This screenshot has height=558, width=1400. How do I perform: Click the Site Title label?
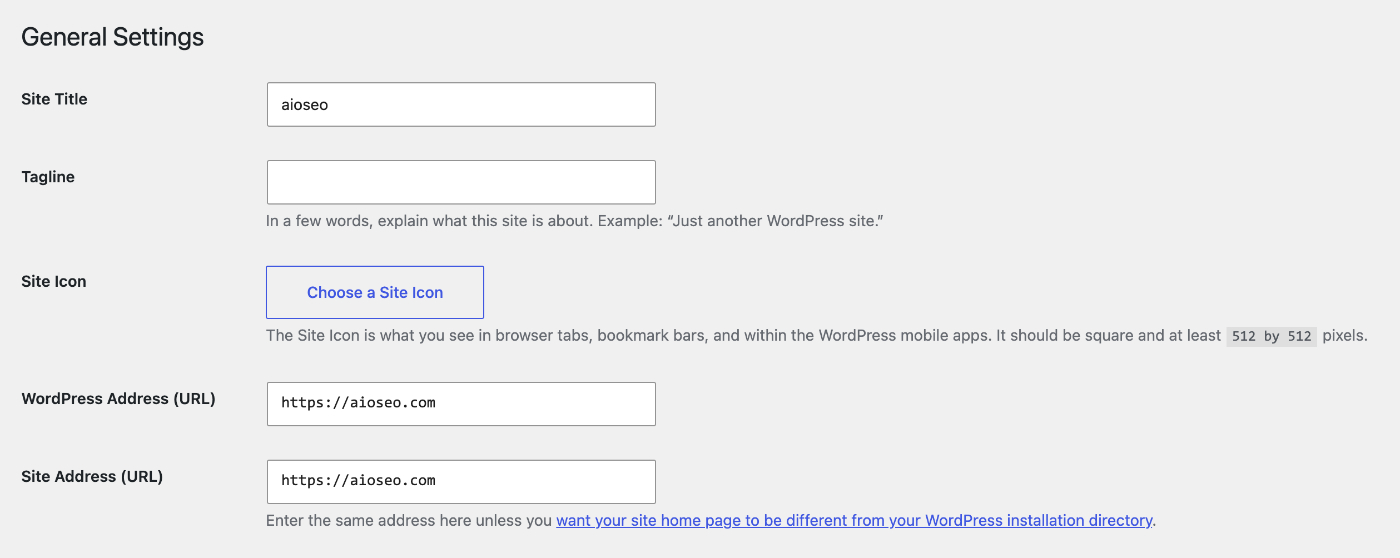(x=54, y=99)
